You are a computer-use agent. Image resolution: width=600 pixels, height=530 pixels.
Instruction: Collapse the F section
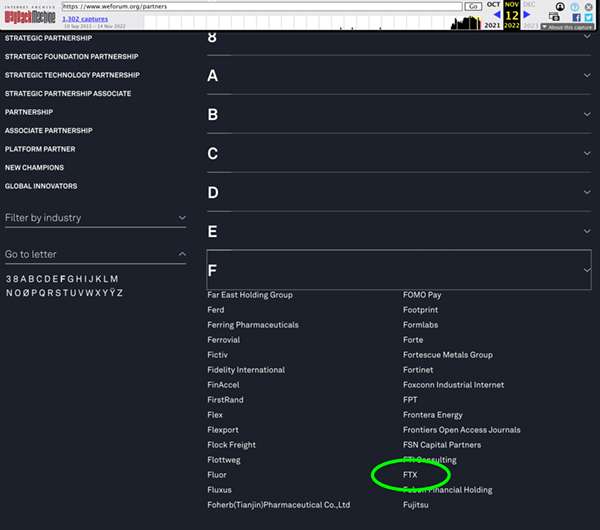399,270
